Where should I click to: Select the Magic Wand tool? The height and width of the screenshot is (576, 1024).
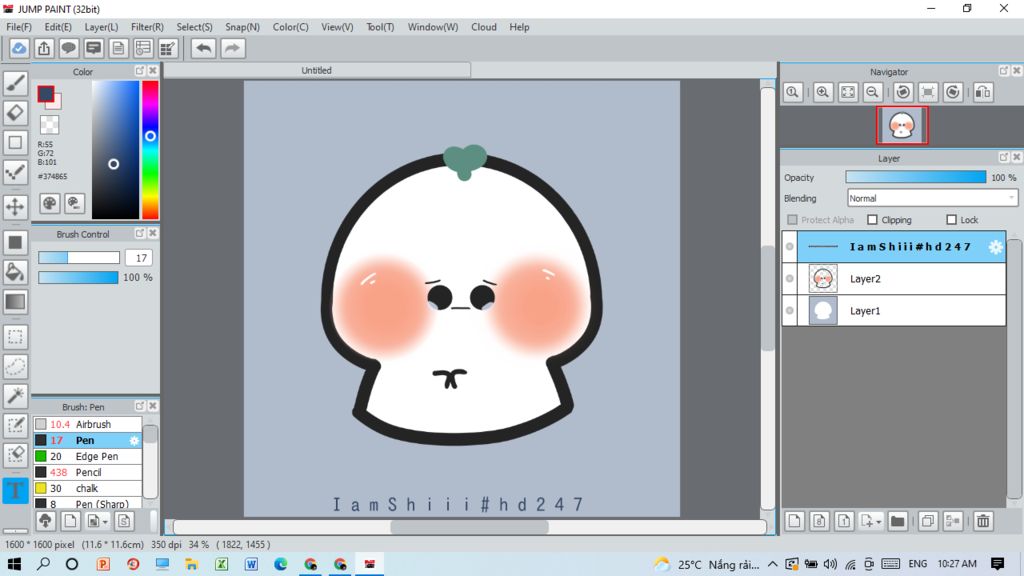(x=15, y=396)
